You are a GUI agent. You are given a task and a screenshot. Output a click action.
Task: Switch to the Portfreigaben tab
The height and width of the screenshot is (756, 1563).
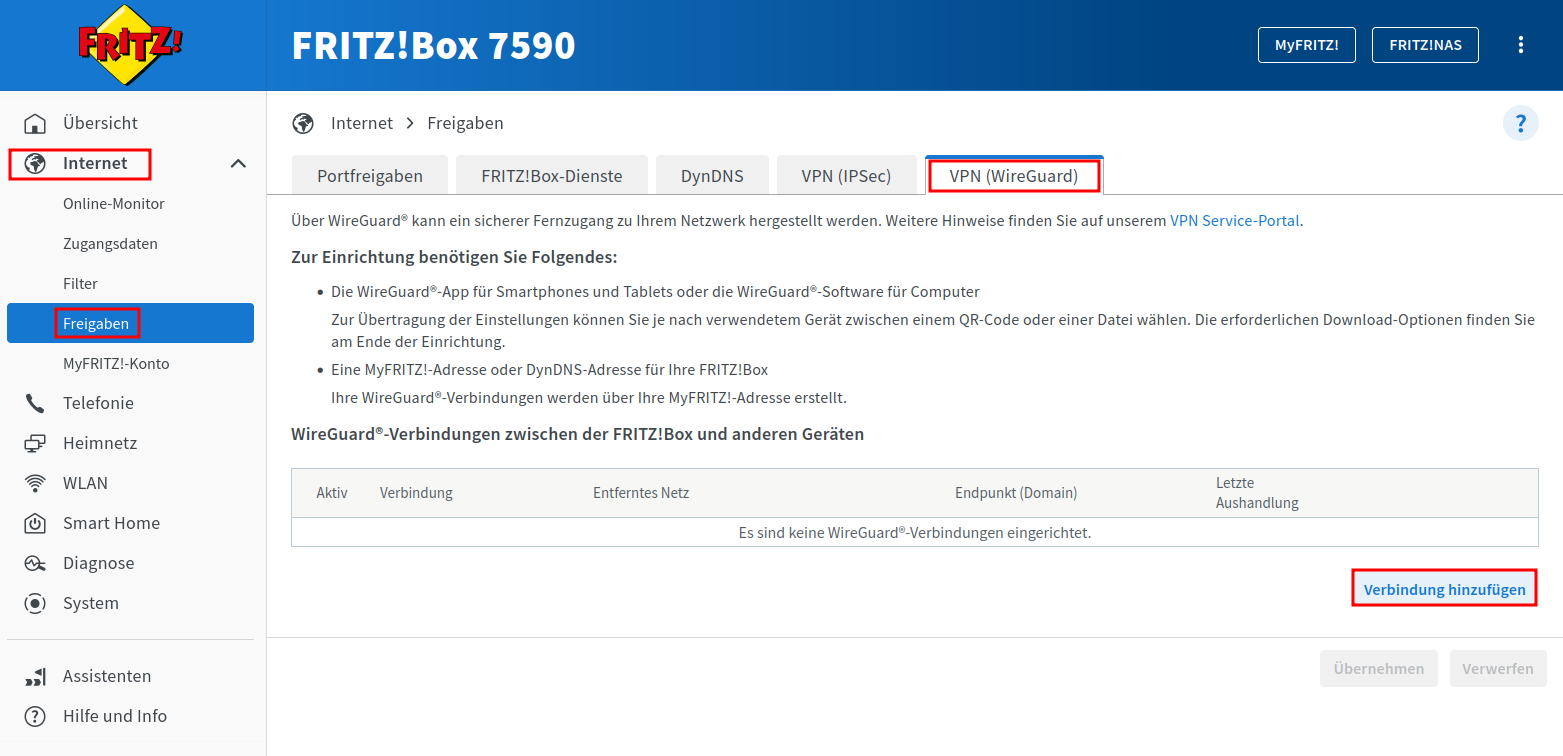click(370, 176)
